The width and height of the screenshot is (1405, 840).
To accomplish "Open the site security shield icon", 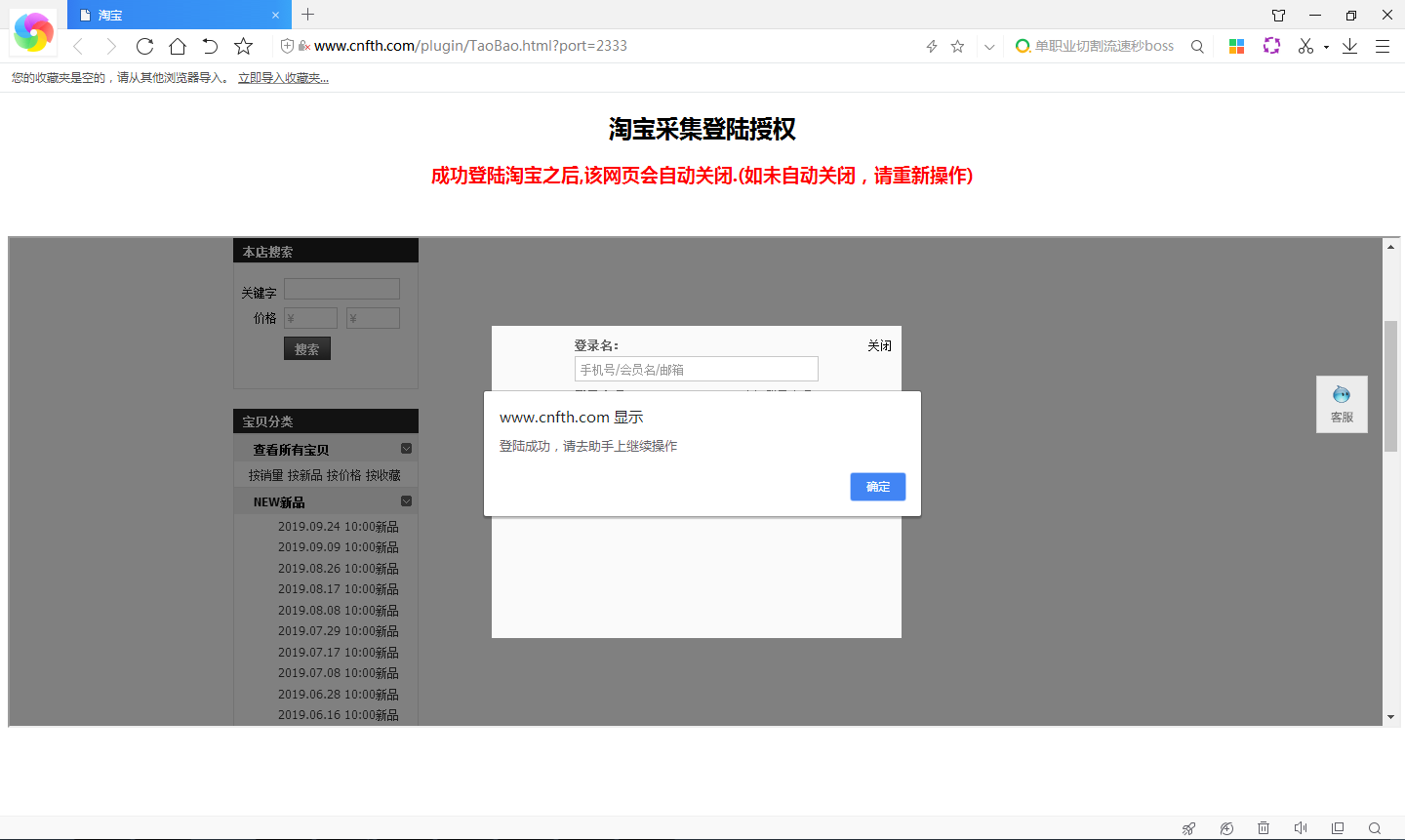I will (x=287, y=46).
